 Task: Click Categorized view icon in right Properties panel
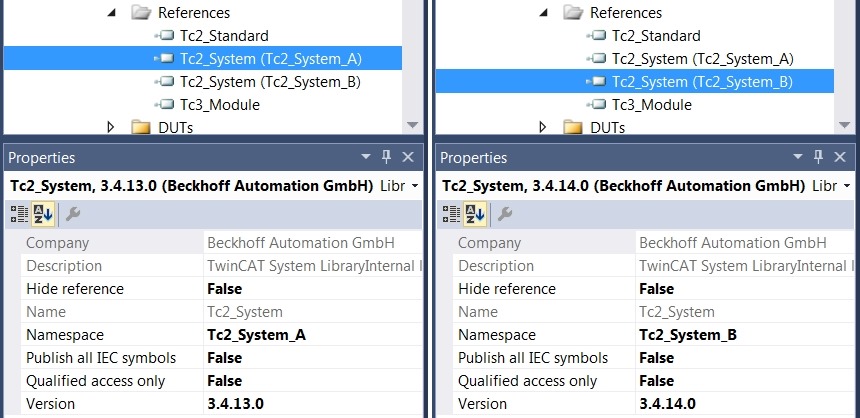452,214
